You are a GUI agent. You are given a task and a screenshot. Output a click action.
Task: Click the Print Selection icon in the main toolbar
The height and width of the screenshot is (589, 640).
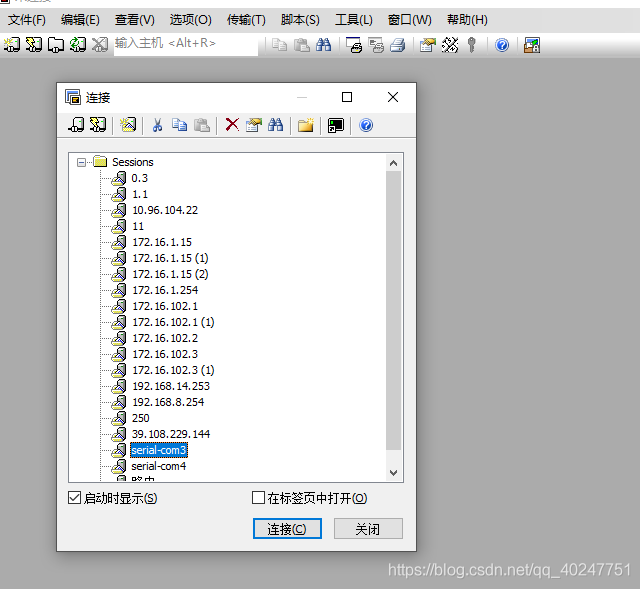click(376, 45)
